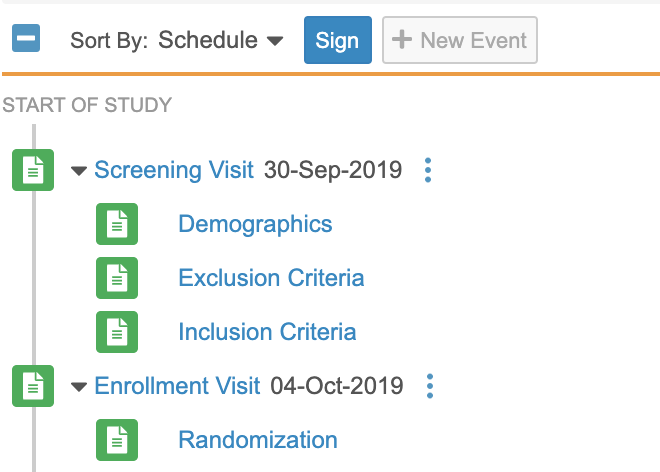Screen dimensions: 660x472
Task: Open Enrollment Visit three-dot actions menu
Action: click(x=430, y=386)
